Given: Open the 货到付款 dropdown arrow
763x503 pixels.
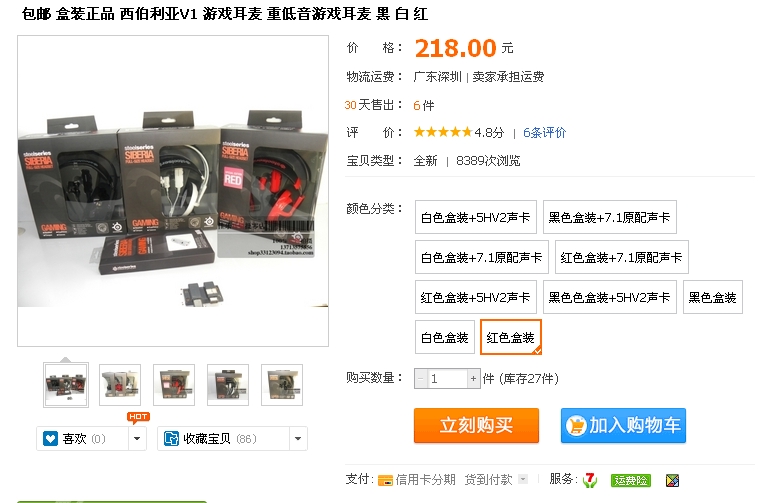Looking at the screenshot, I should click(523, 479).
